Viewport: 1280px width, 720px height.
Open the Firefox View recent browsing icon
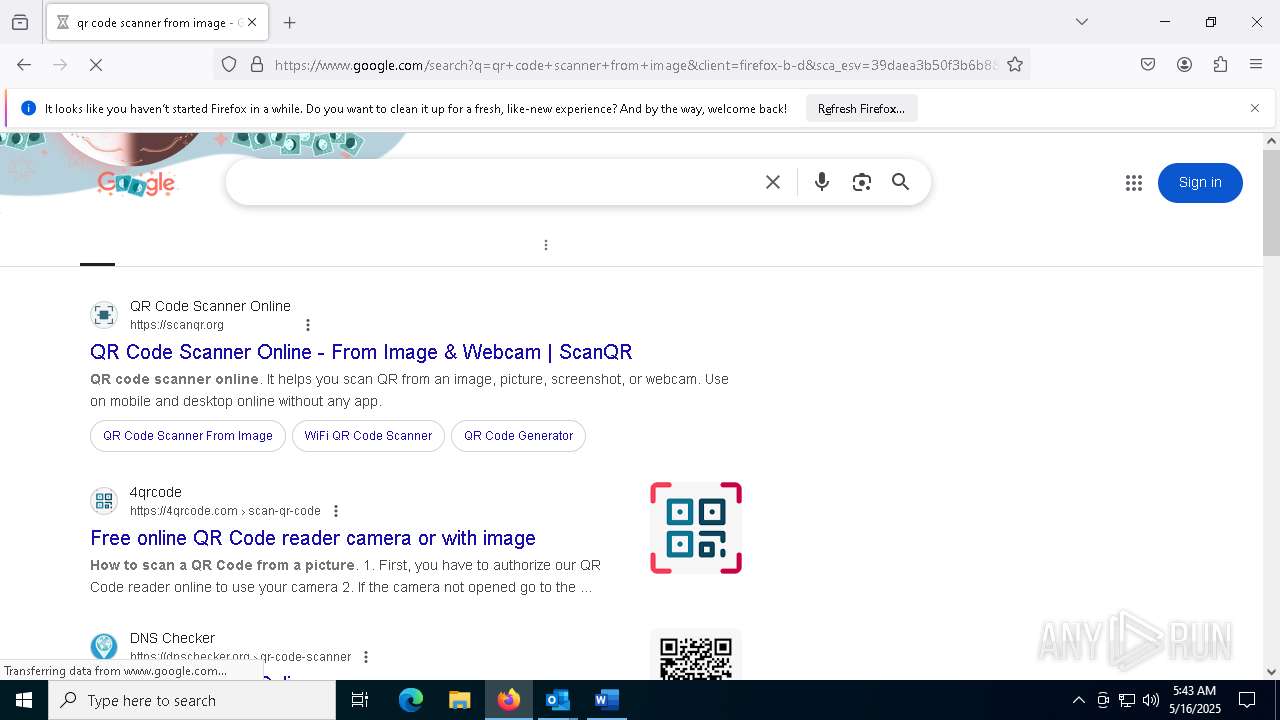[20, 22]
